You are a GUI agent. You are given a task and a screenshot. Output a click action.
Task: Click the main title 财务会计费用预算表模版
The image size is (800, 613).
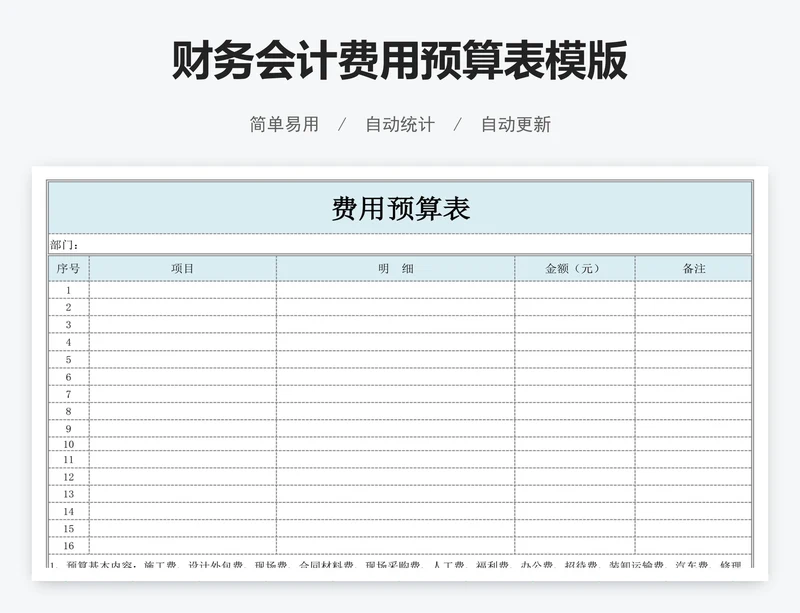[x=399, y=61]
